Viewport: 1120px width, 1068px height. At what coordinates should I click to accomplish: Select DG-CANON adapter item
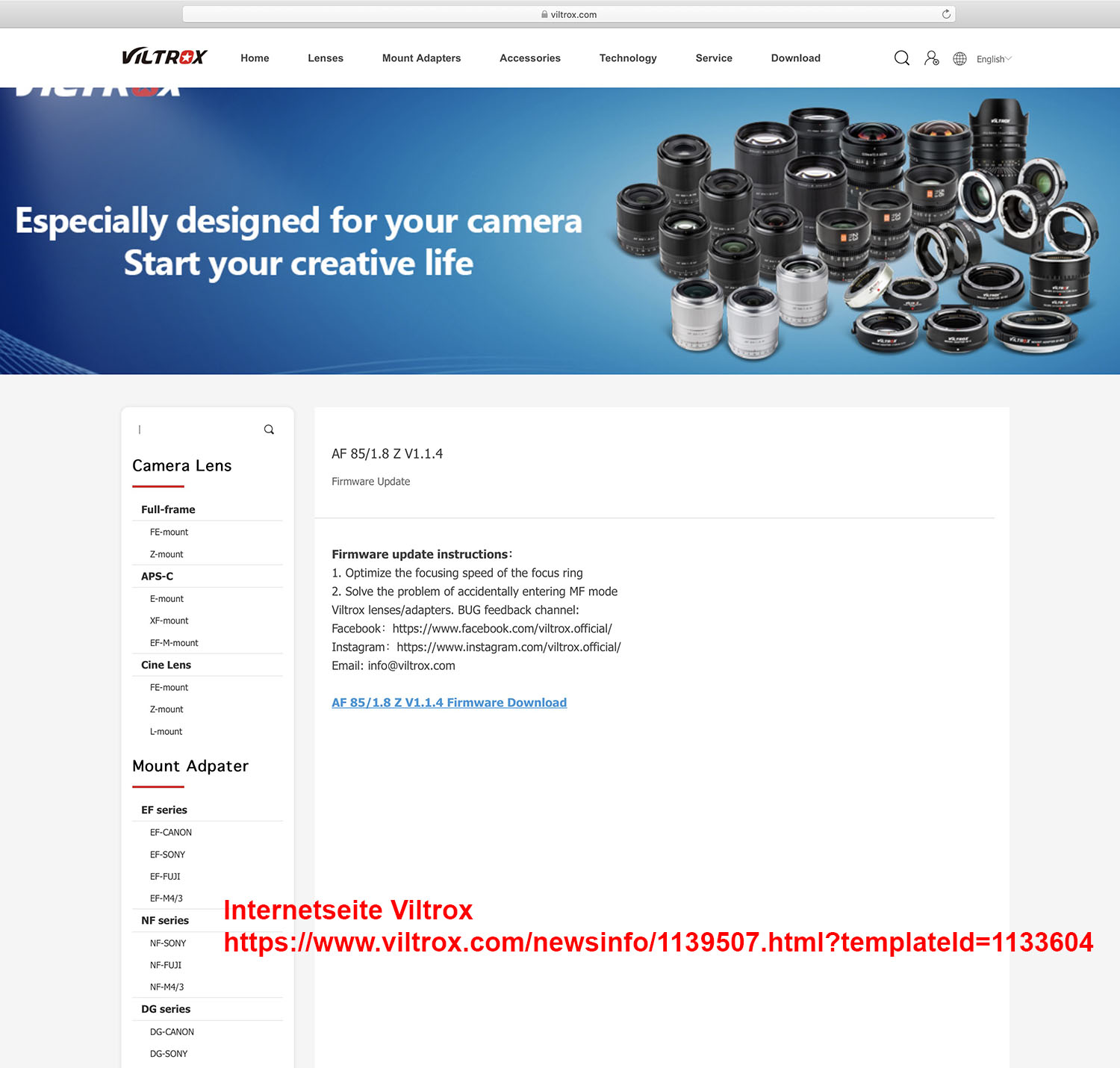172,1032
